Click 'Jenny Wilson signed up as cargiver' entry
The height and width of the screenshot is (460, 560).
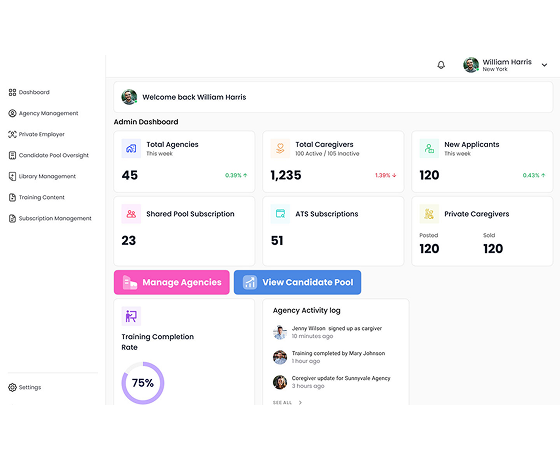coord(337,329)
